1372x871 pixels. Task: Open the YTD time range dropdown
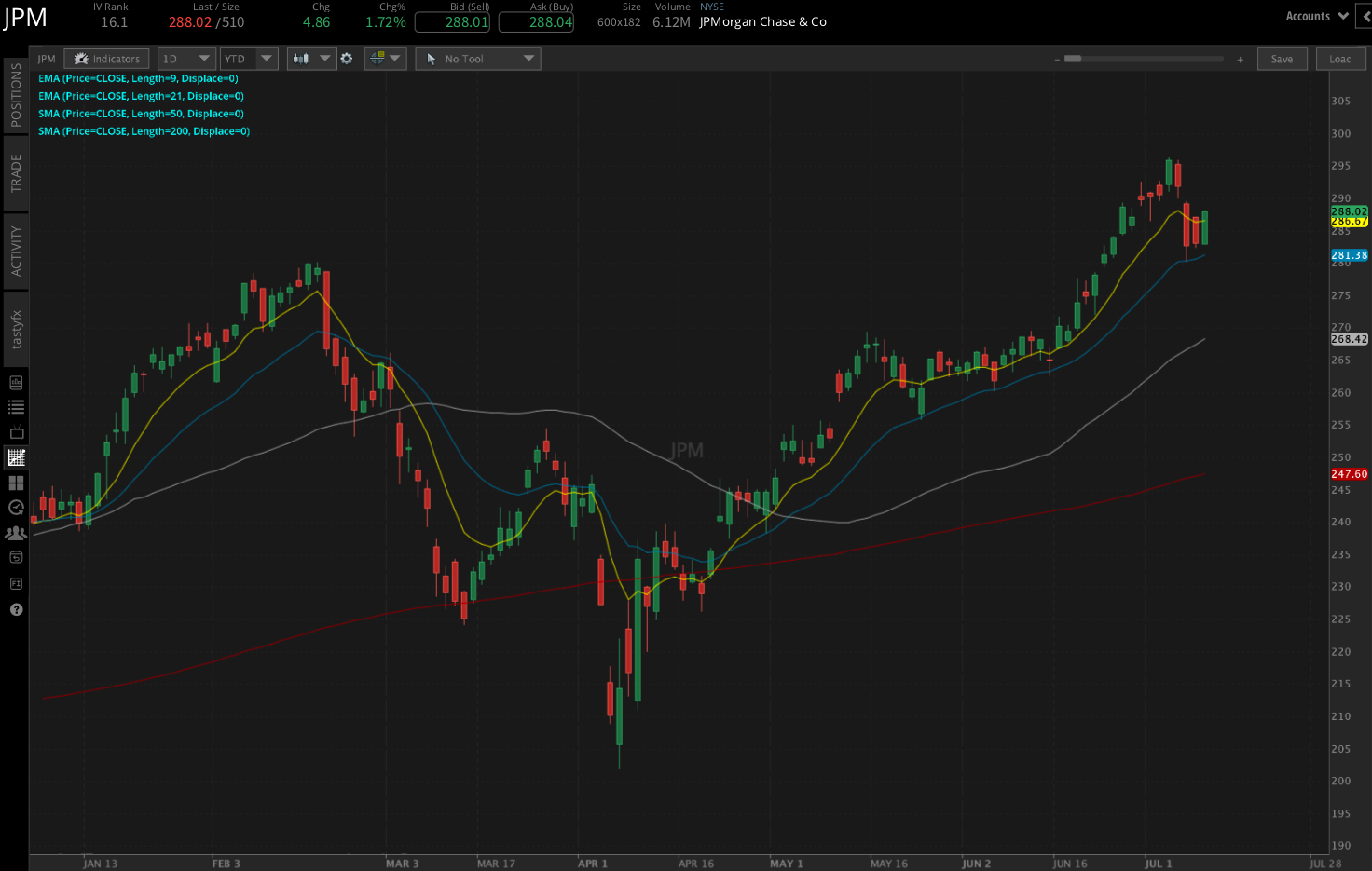248,59
